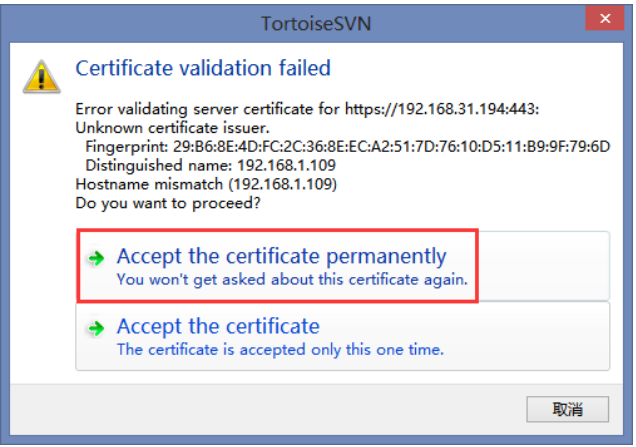
Task: Click the 取消 cancel button
Action: click(x=567, y=409)
